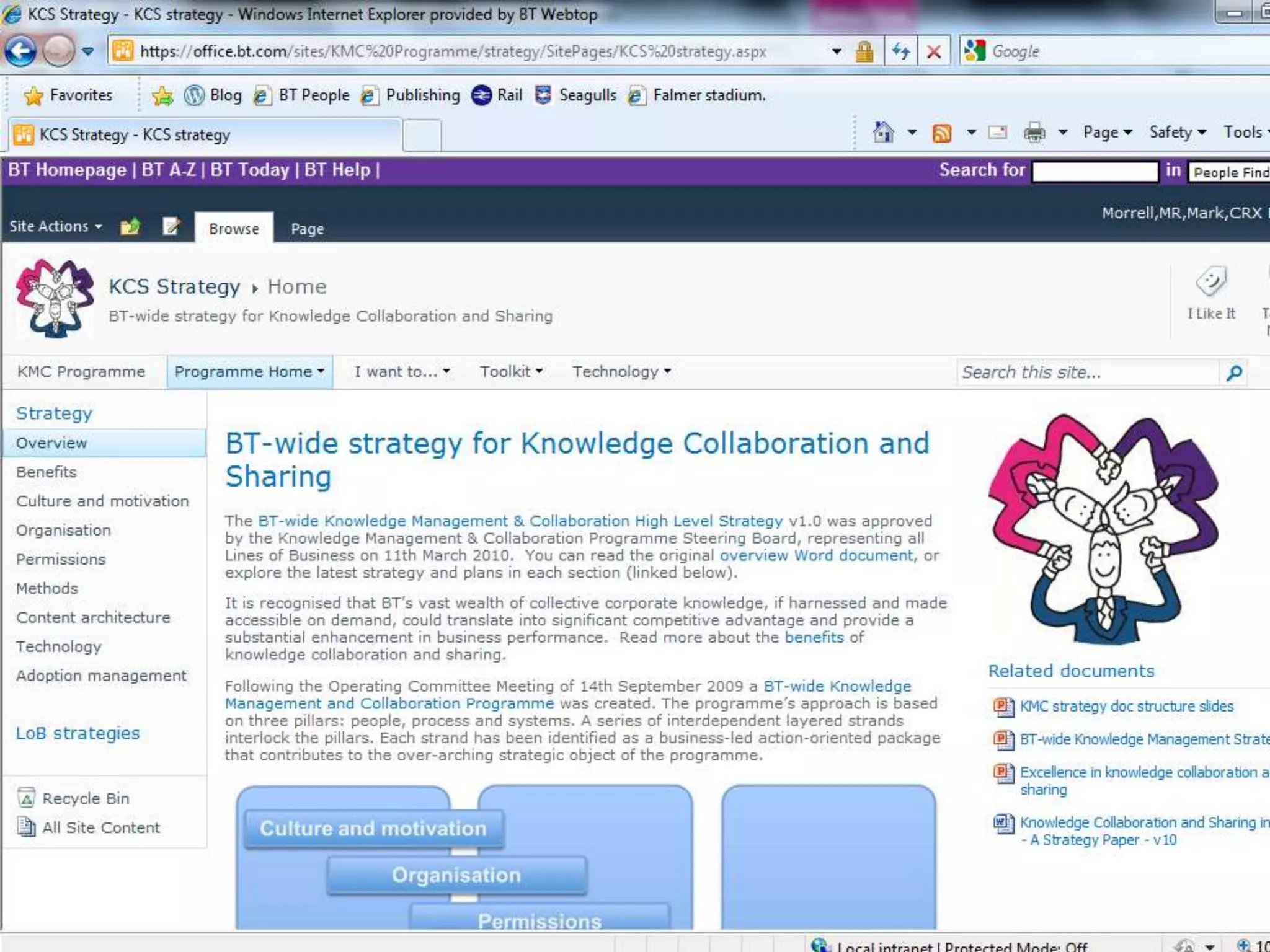Click the Print icon
Image resolution: width=1270 pixels, height=952 pixels.
[x=1034, y=132]
